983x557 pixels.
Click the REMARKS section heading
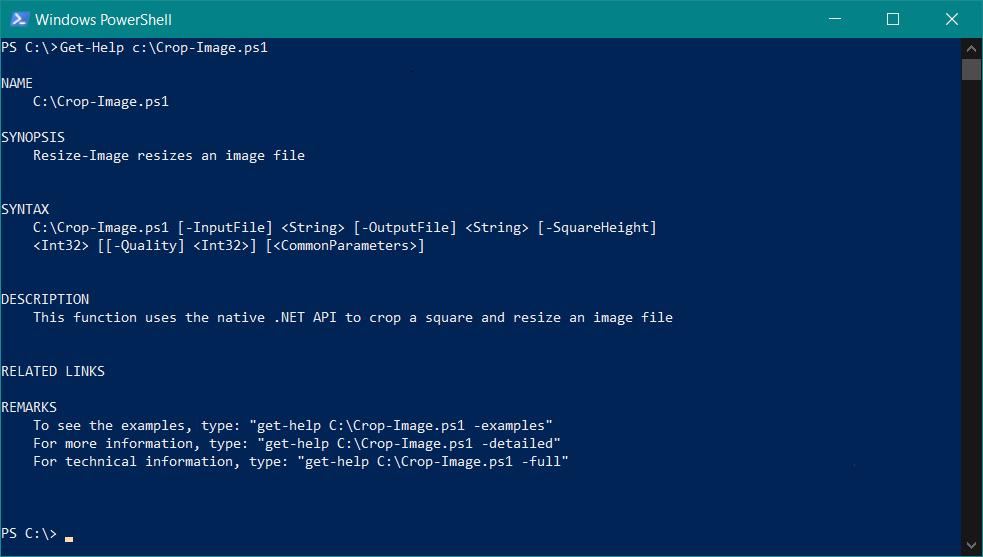29,407
